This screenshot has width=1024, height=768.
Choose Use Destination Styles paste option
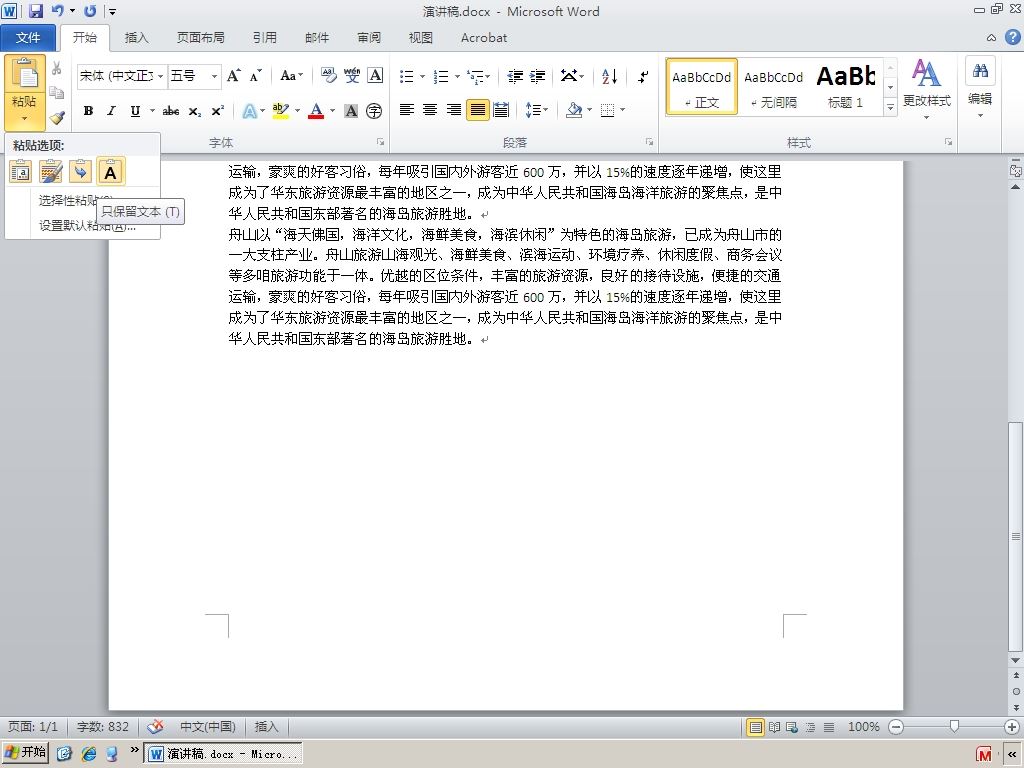[81, 172]
